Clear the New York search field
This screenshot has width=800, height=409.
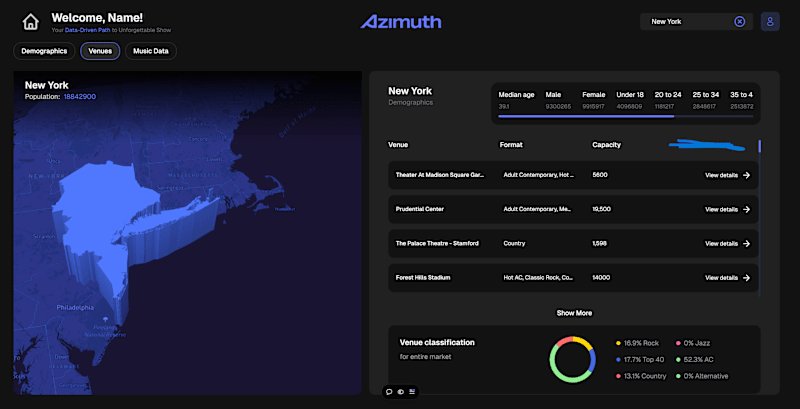coord(739,21)
